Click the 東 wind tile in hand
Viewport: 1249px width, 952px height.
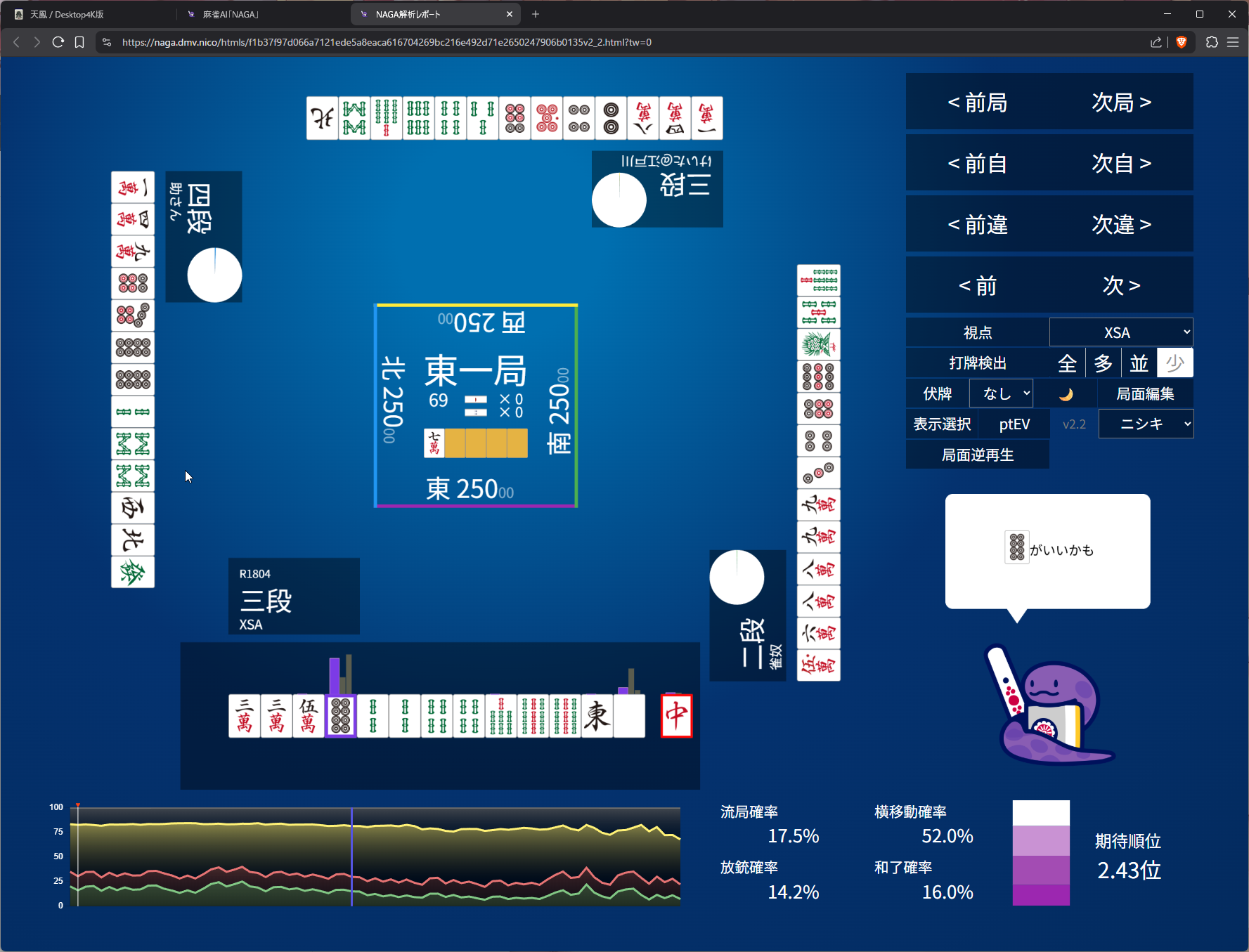pyautogui.click(x=597, y=715)
